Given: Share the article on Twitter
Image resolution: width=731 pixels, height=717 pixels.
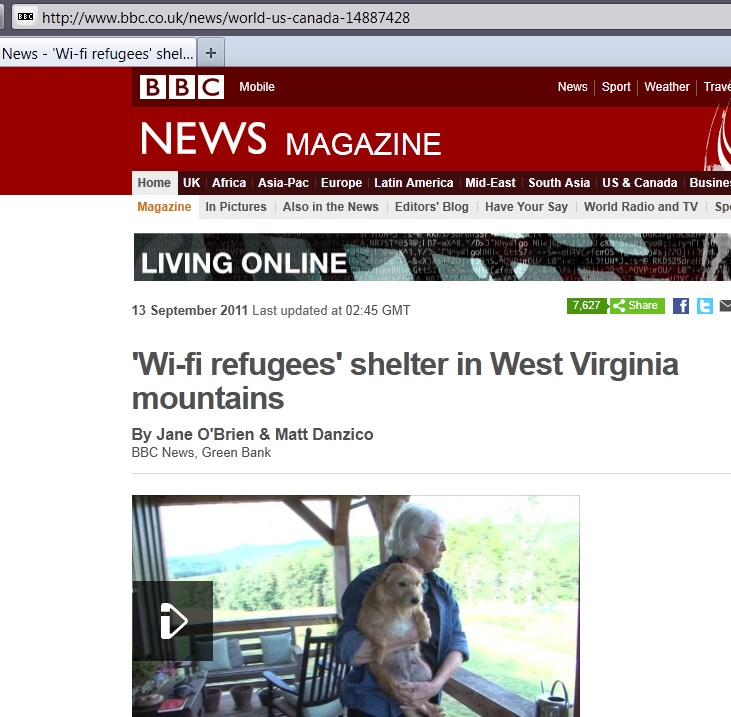Looking at the screenshot, I should tap(704, 306).
